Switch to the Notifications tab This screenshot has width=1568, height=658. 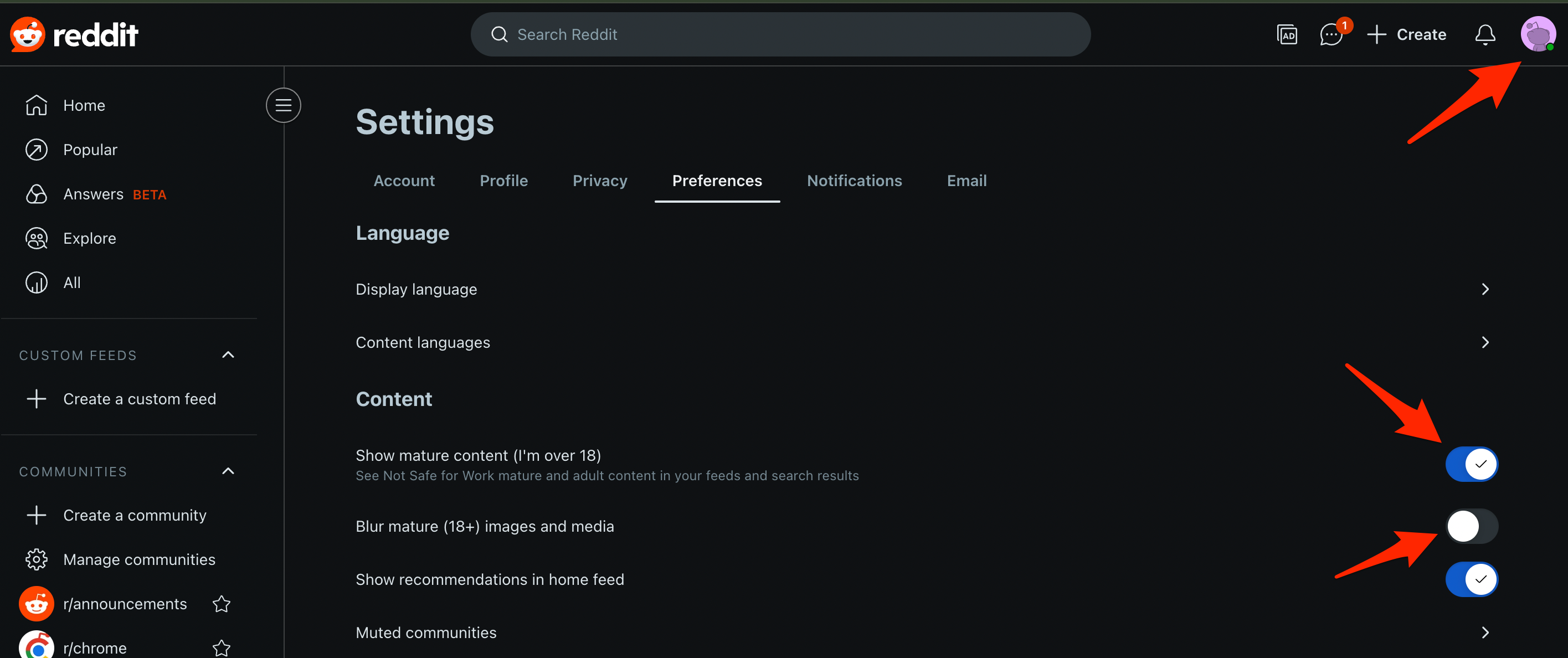click(854, 181)
